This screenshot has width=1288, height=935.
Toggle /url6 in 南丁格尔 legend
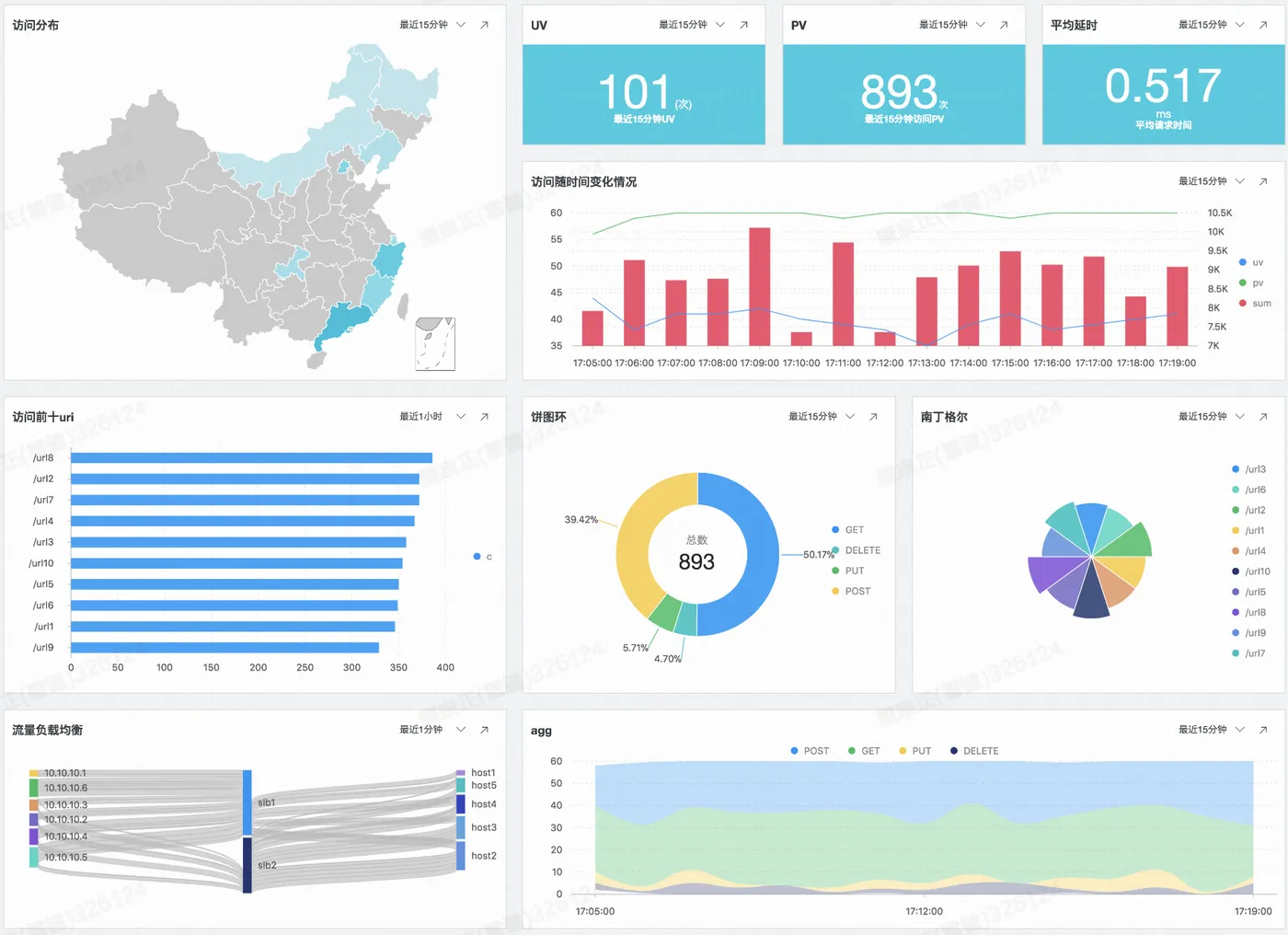coord(1249,490)
